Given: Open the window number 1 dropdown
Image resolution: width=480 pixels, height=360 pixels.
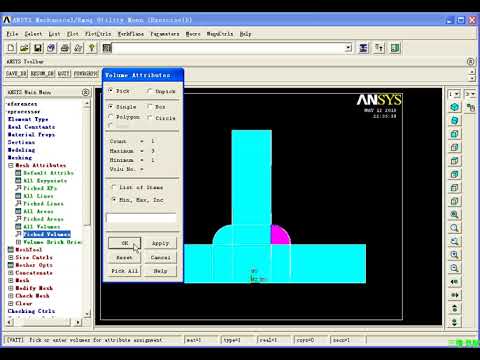Looking at the screenshot, I should coord(457,94).
